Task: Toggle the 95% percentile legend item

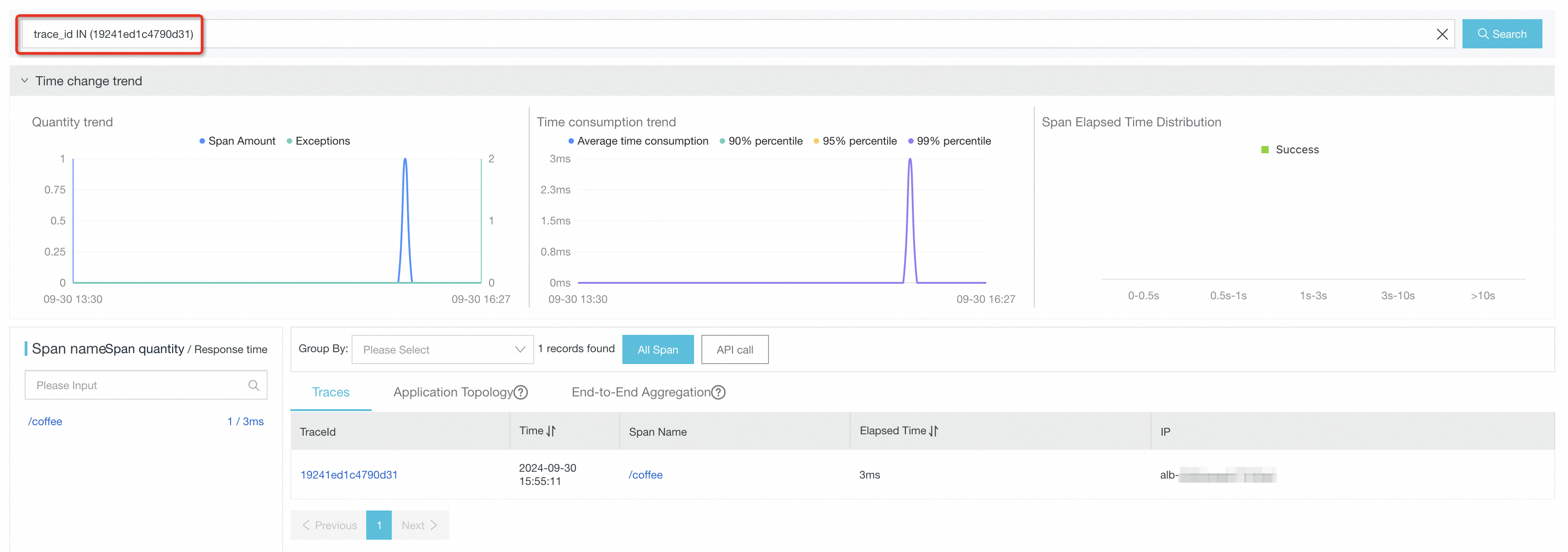Action: pos(855,141)
